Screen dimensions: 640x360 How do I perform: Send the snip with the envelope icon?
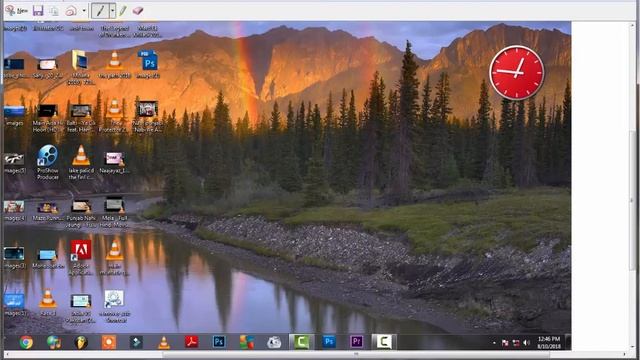pos(71,11)
